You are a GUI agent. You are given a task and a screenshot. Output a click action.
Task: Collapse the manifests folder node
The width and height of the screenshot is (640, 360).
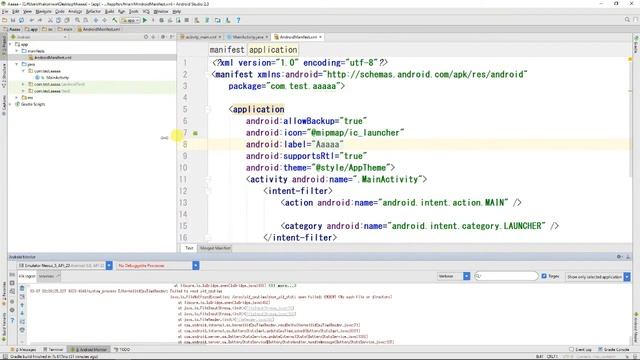coord(17,51)
